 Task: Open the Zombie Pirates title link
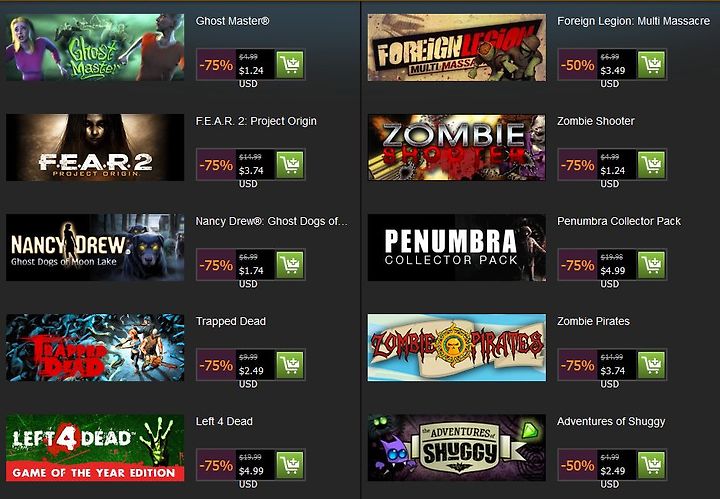click(x=593, y=321)
